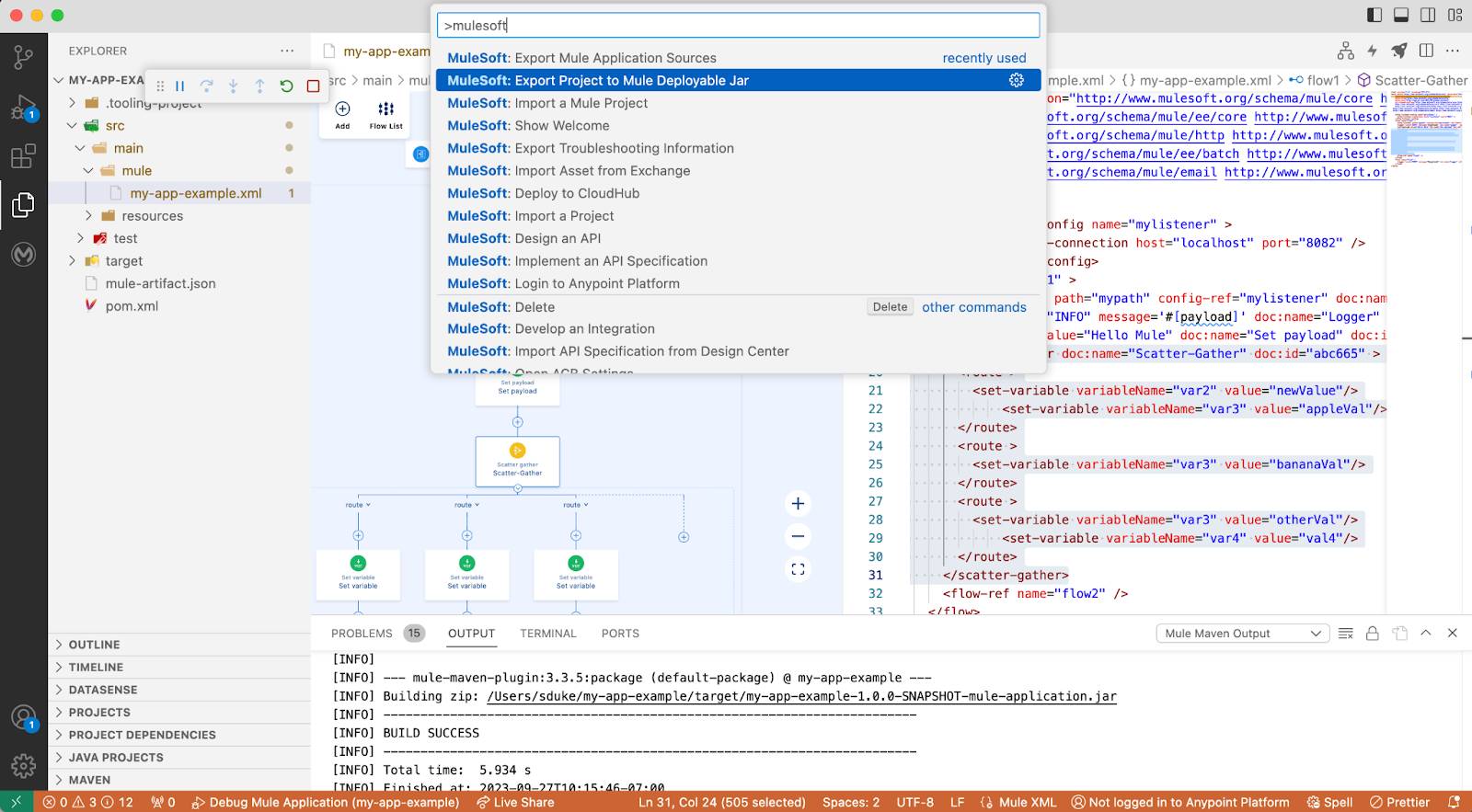The height and width of the screenshot is (812, 1472).
Task: Click Not logged in to Anypoint Platform status
Action: tap(1180, 802)
